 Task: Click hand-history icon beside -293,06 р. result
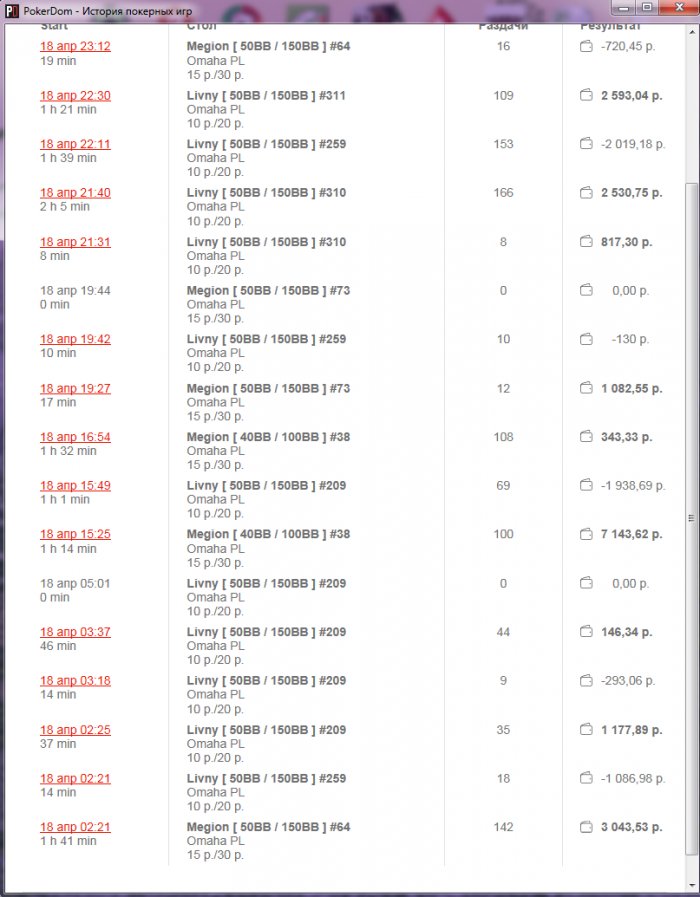coord(587,681)
